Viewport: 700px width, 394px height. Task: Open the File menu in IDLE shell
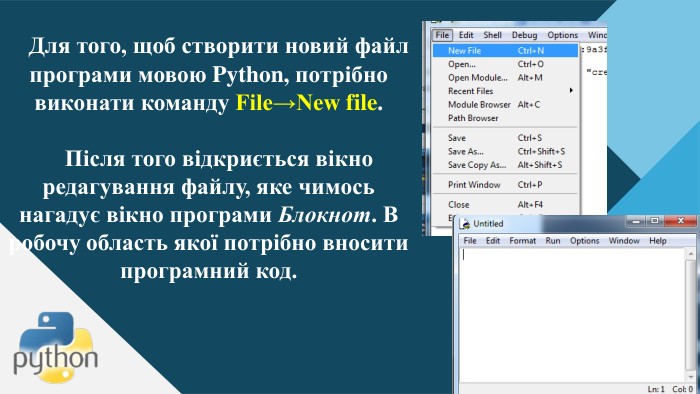[442, 35]
